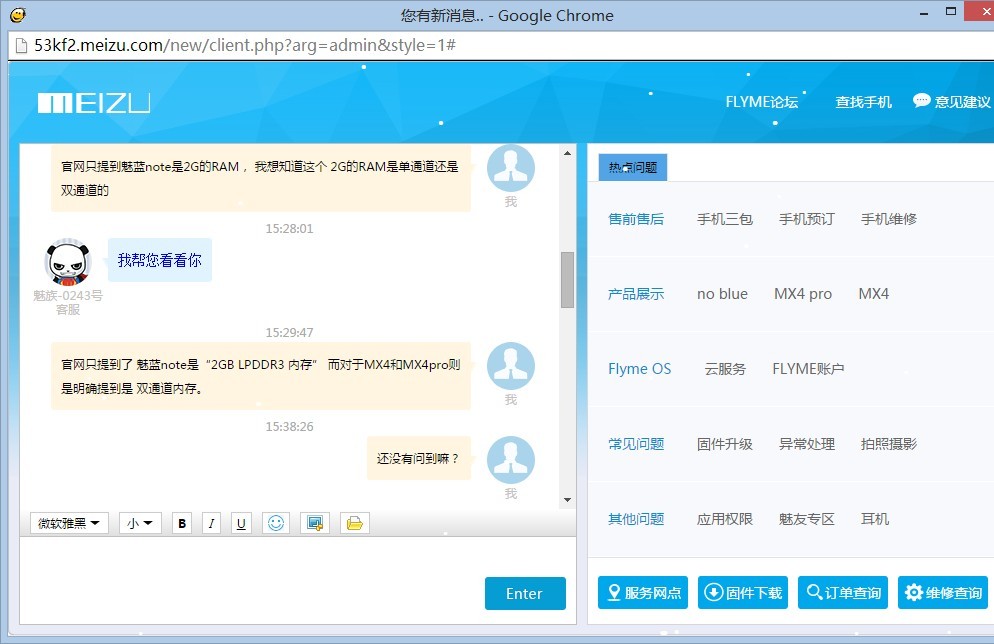Screen dimensions: 994x644
Task: Open the FLYME账户 topic
Action: pos(808,369)
